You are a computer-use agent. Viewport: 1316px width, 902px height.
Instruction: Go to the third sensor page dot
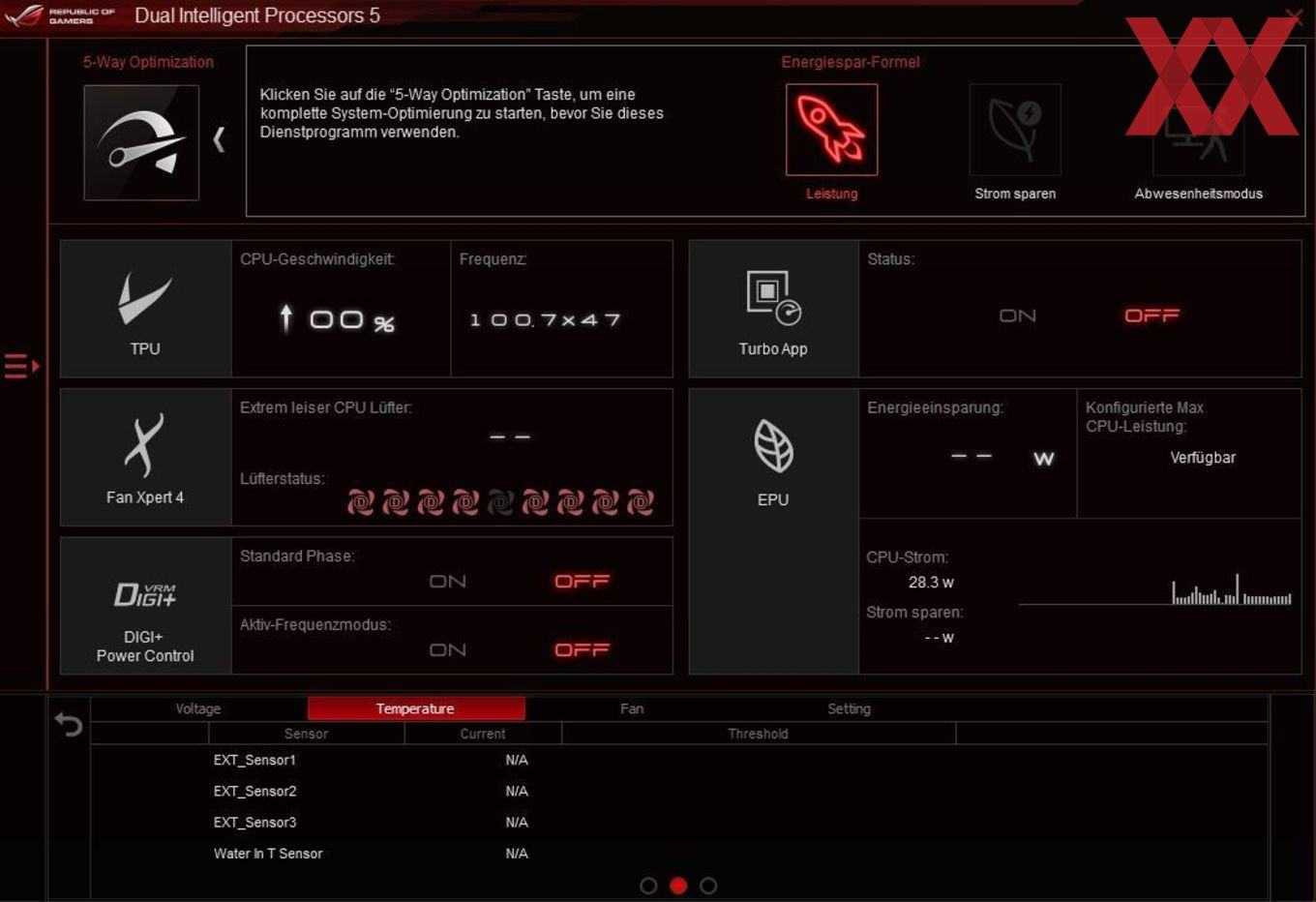click(708, 886)
